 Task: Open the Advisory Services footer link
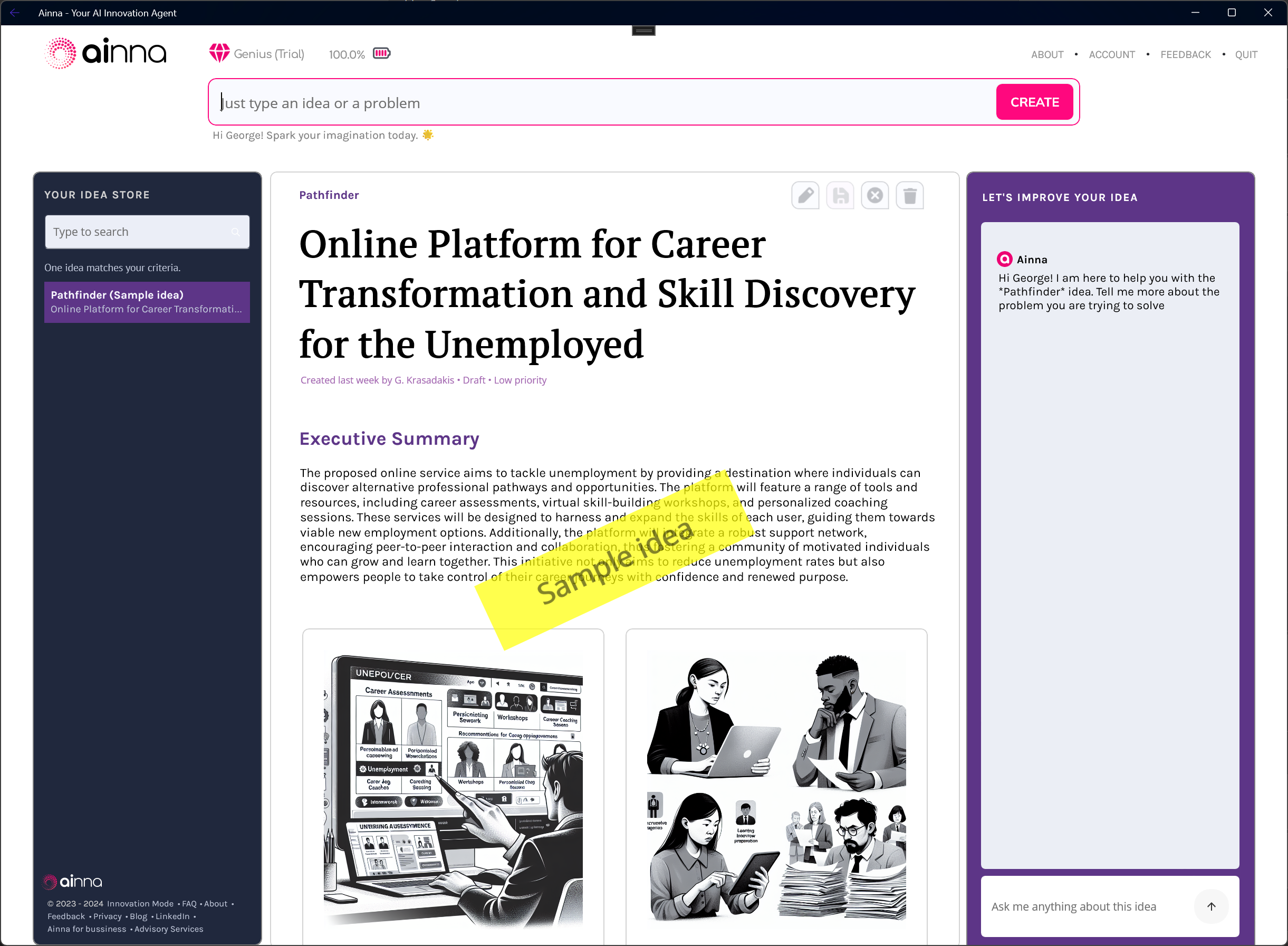[169, 929]
